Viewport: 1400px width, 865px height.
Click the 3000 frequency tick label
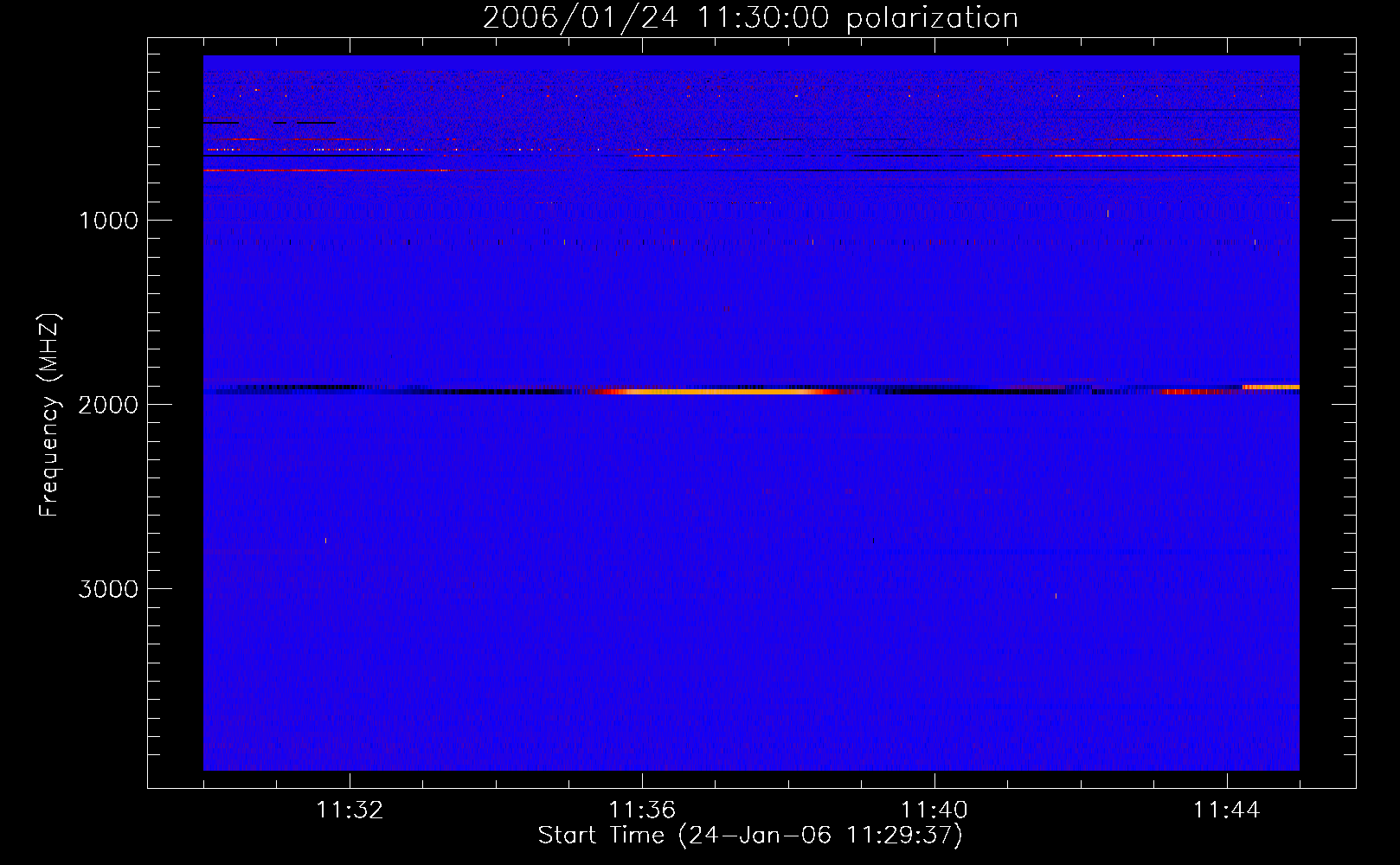click(x=108, y=589)
